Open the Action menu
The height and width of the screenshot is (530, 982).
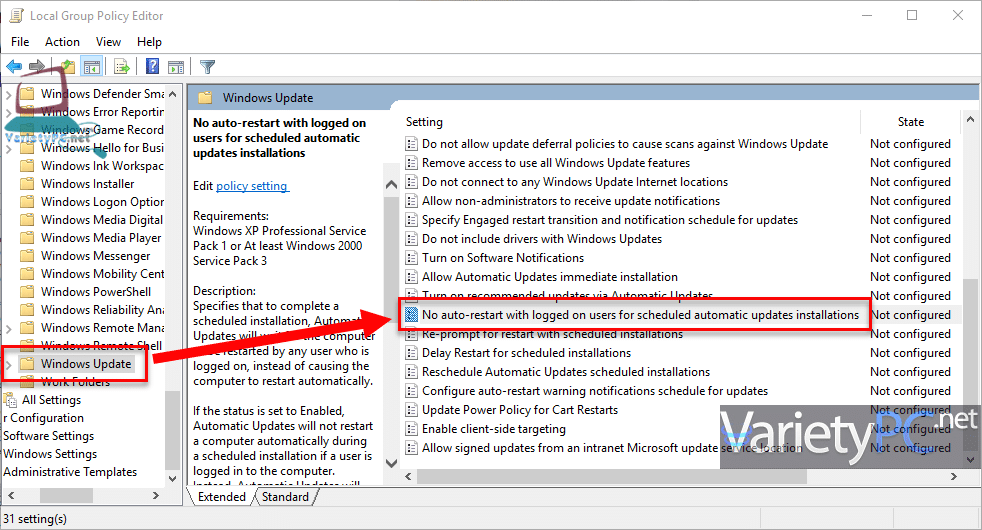pyautogui.click(x=62, y=42)
